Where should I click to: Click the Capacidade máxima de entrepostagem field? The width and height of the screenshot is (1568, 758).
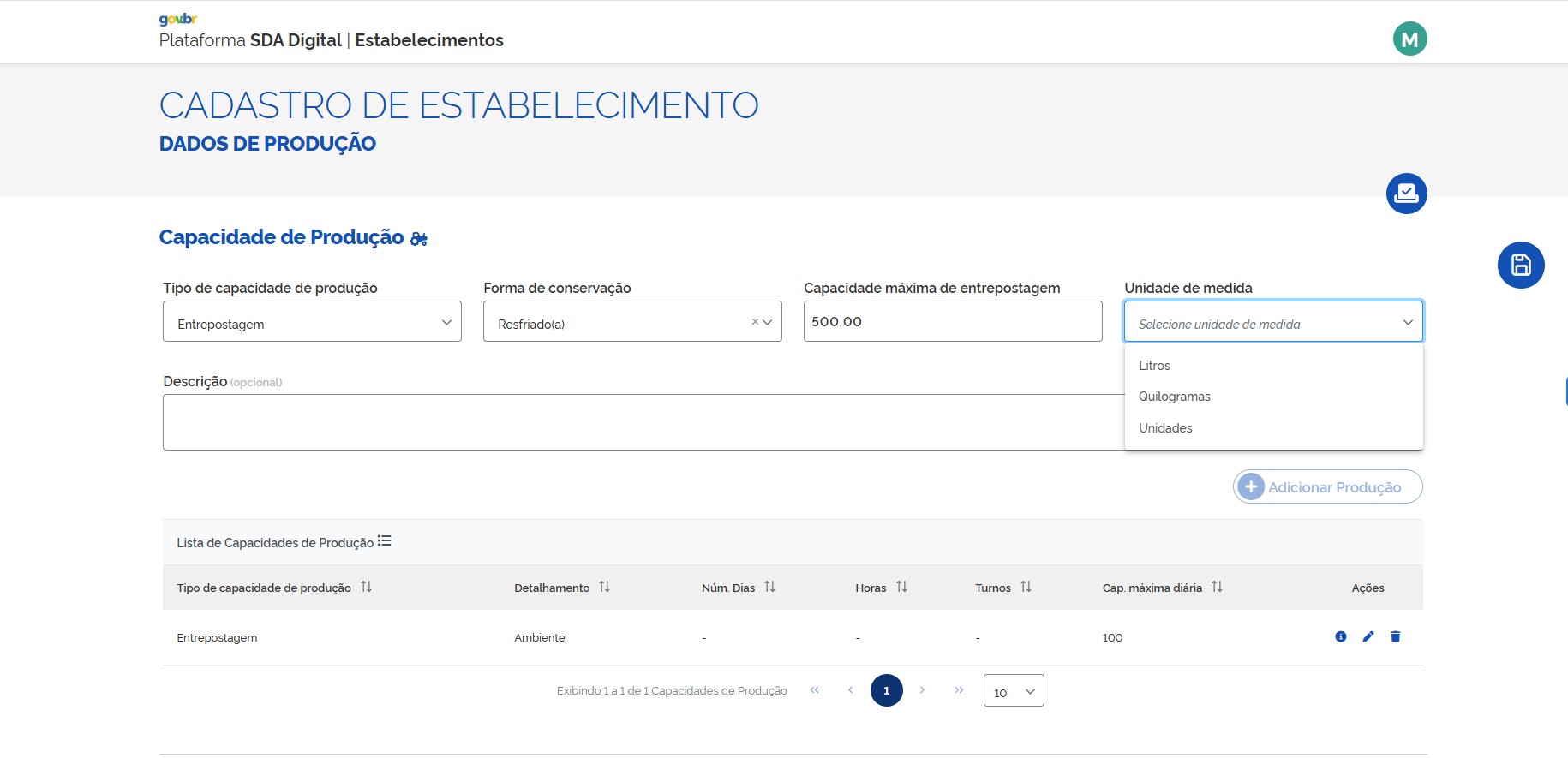pos(952,322)
